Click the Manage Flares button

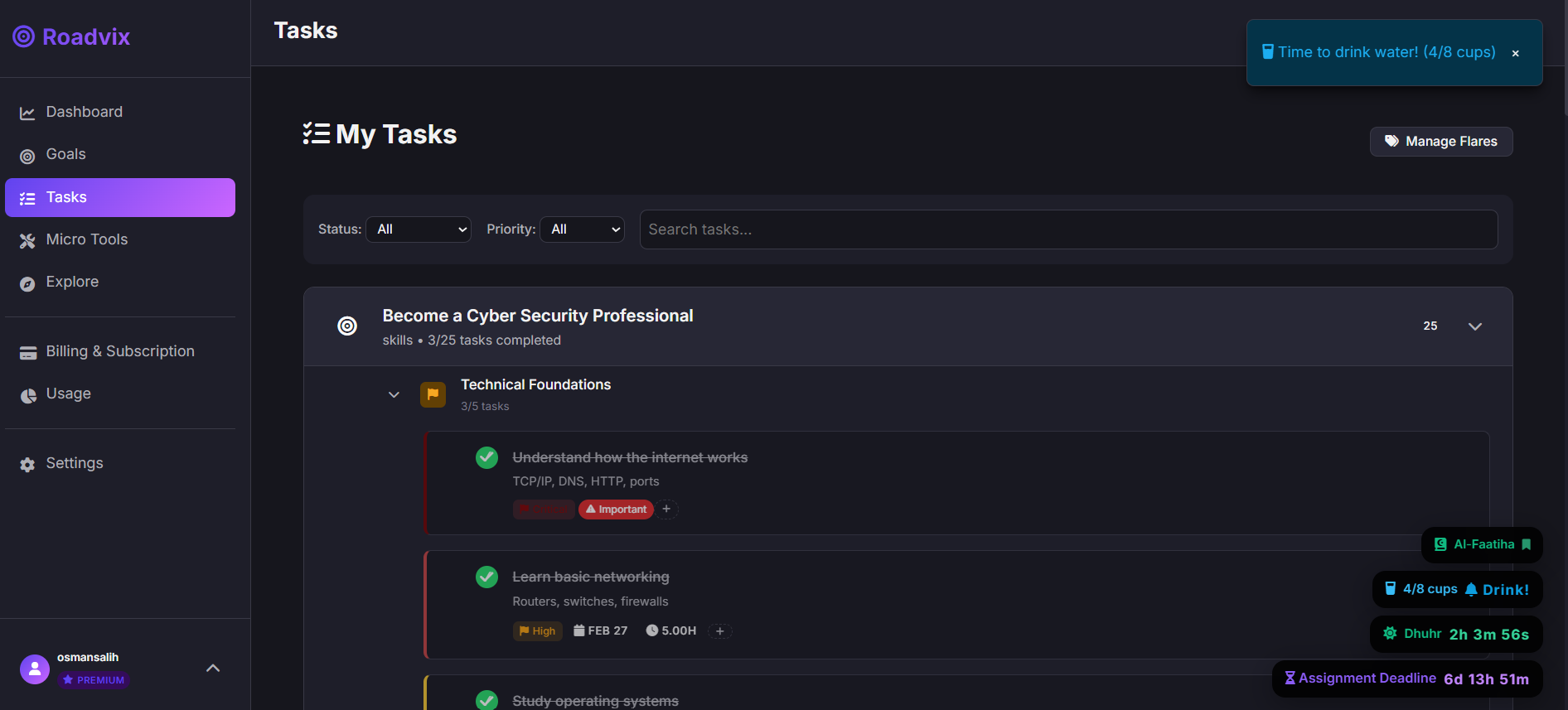pyautogui.click(x=1441, y=142)
